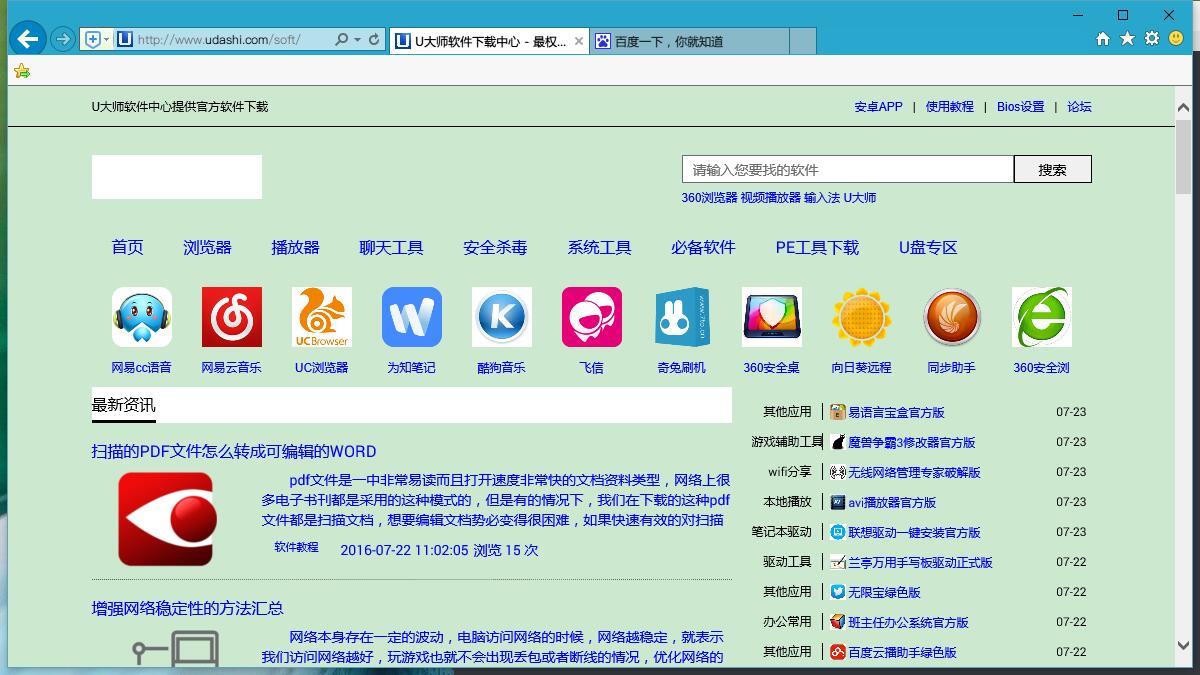Open the Favorites star icon
Screen dimensions: 1200x675
coord(1127,39)
